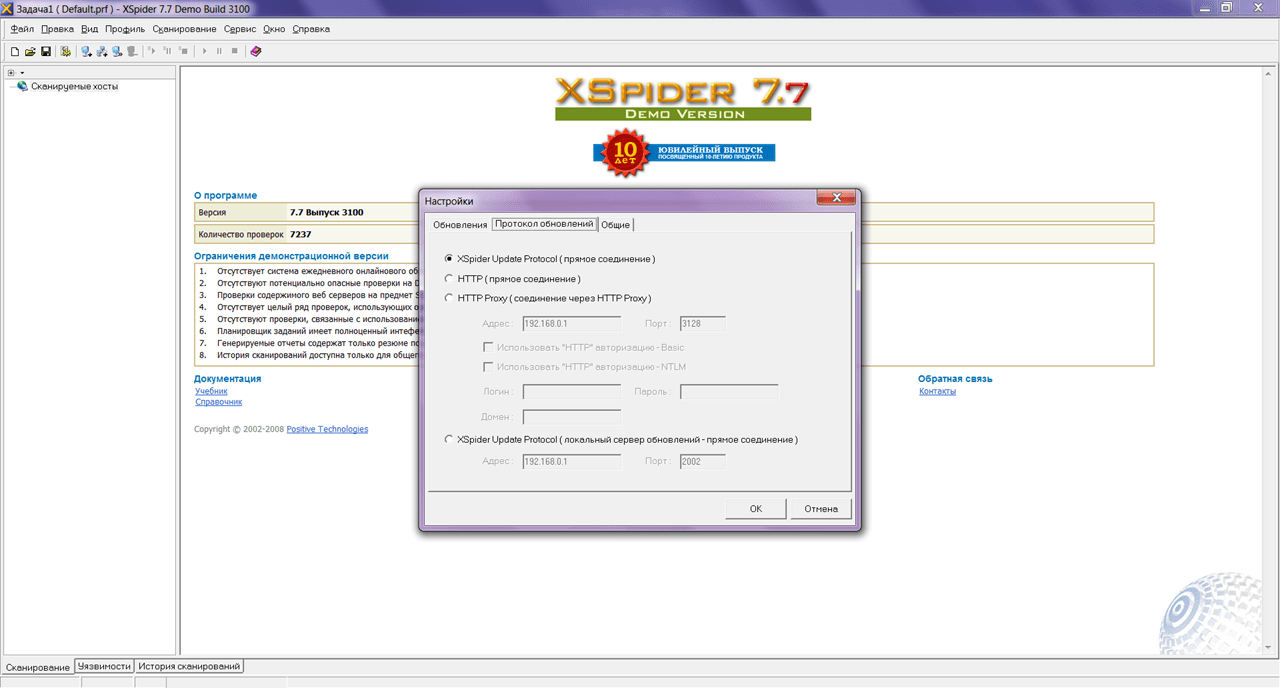Select XSpider Update Protocol прямое соединение radio

[x=449, y=259]
